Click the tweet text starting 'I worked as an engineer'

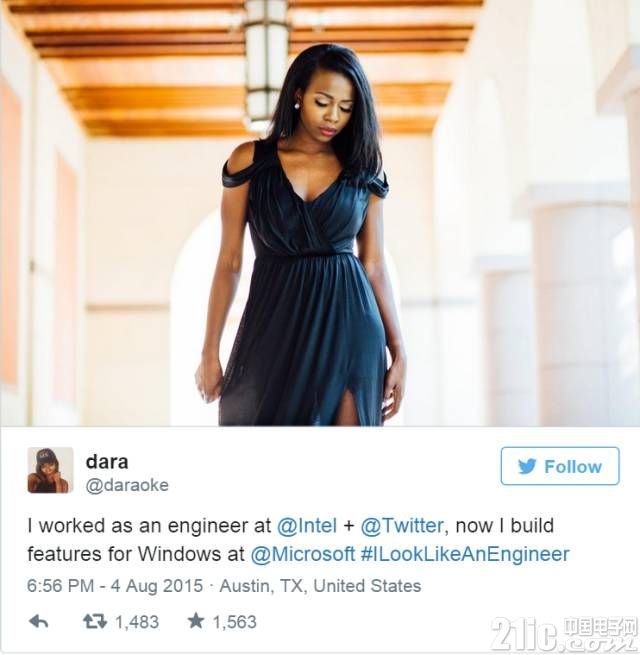[x=298, y=540]
